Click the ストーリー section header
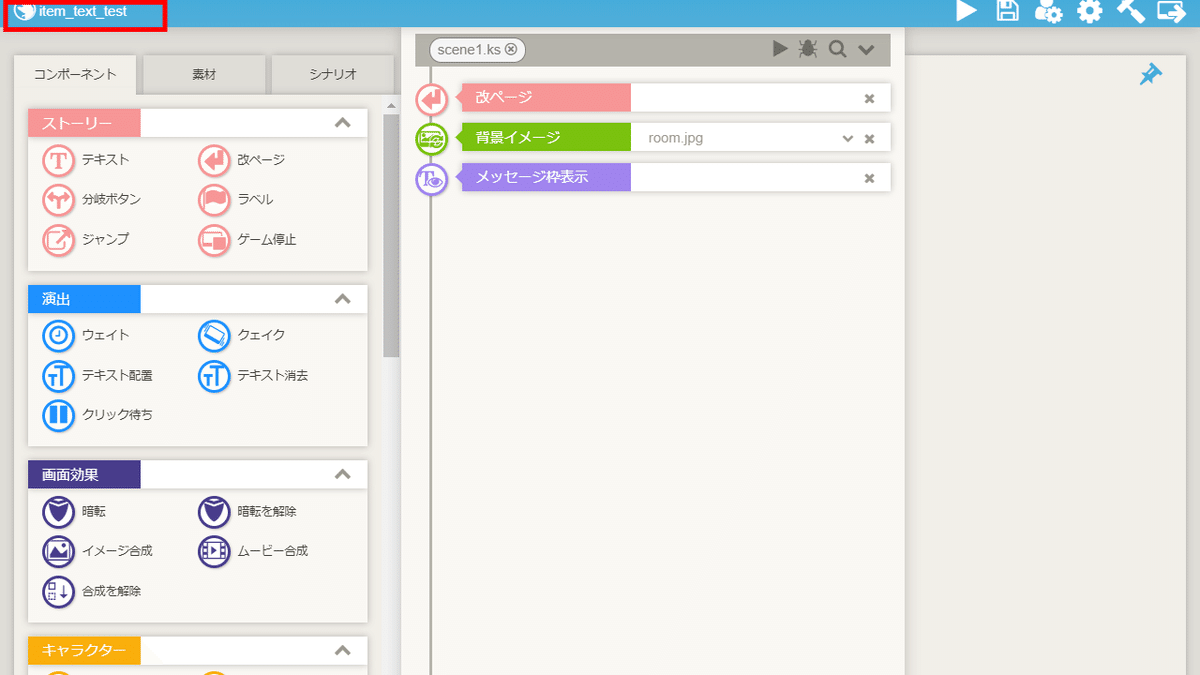1200x675 pixels. 198,123
